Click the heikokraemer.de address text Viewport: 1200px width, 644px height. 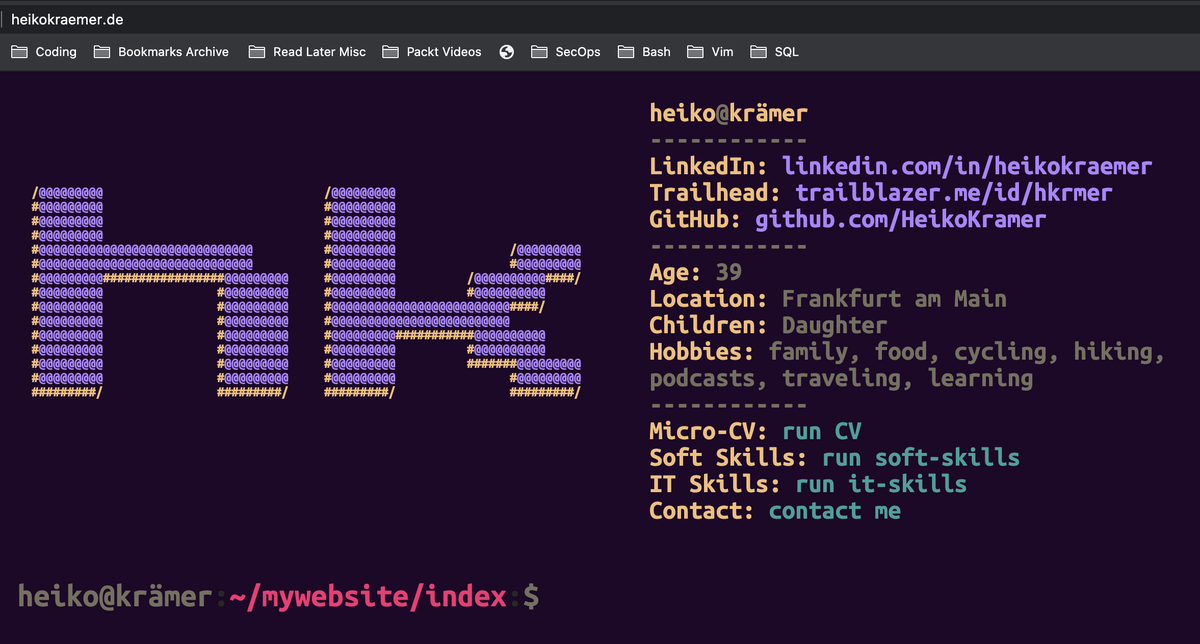[x=68, y=19]
